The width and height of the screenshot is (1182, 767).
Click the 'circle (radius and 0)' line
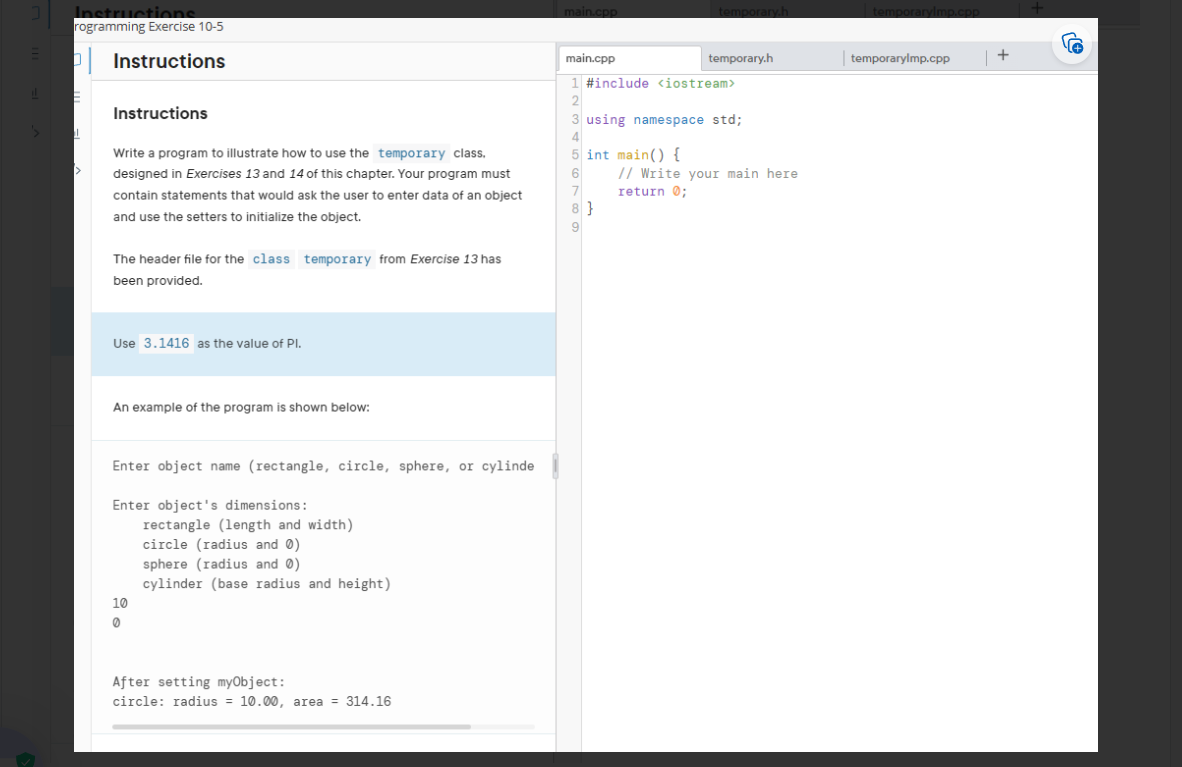tap(221, 545)
